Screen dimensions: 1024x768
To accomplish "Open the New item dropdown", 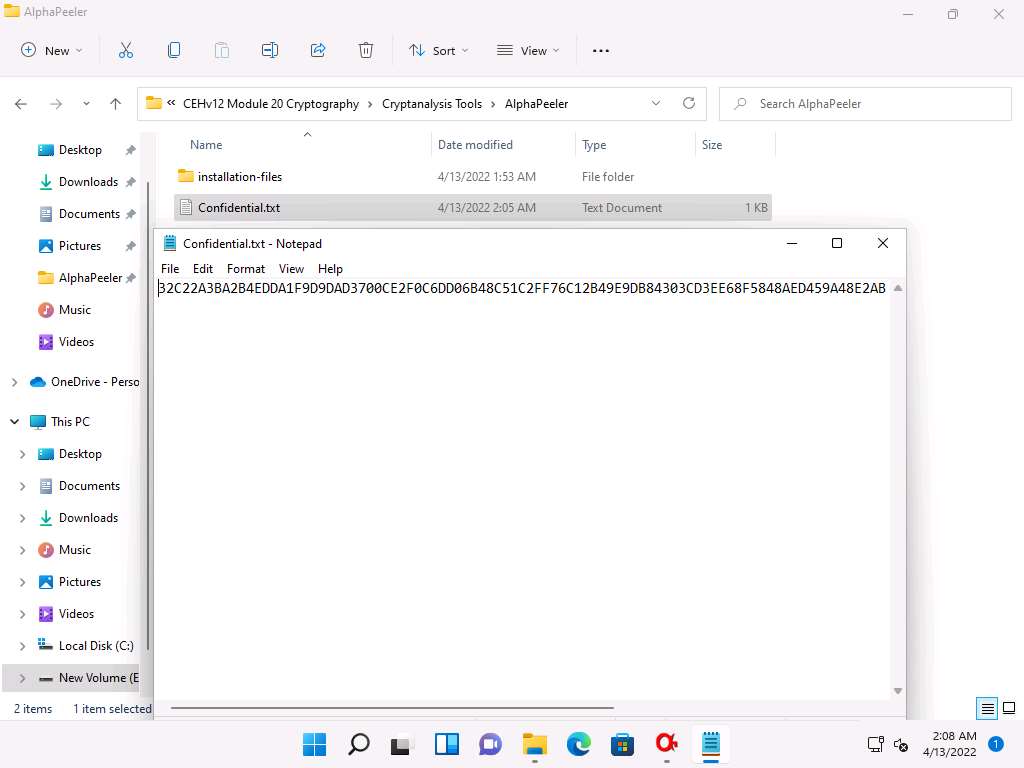I will click(52, 50).
